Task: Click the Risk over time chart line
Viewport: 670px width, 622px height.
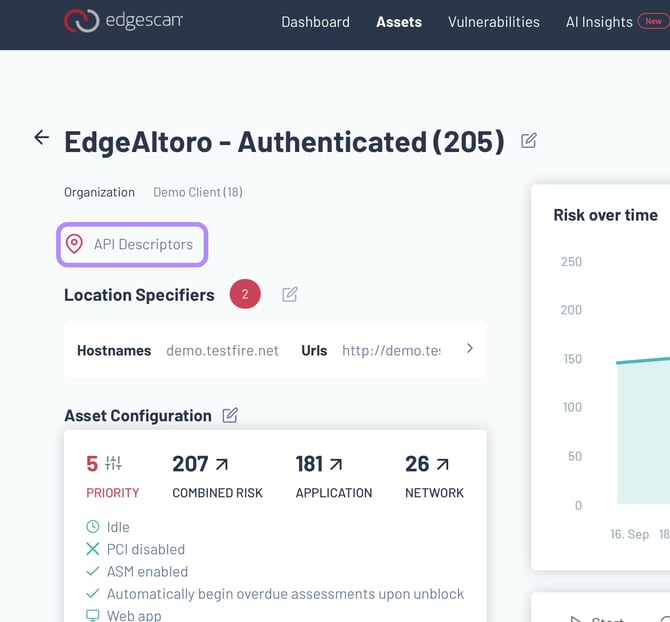Action: [x=640, y=360]
